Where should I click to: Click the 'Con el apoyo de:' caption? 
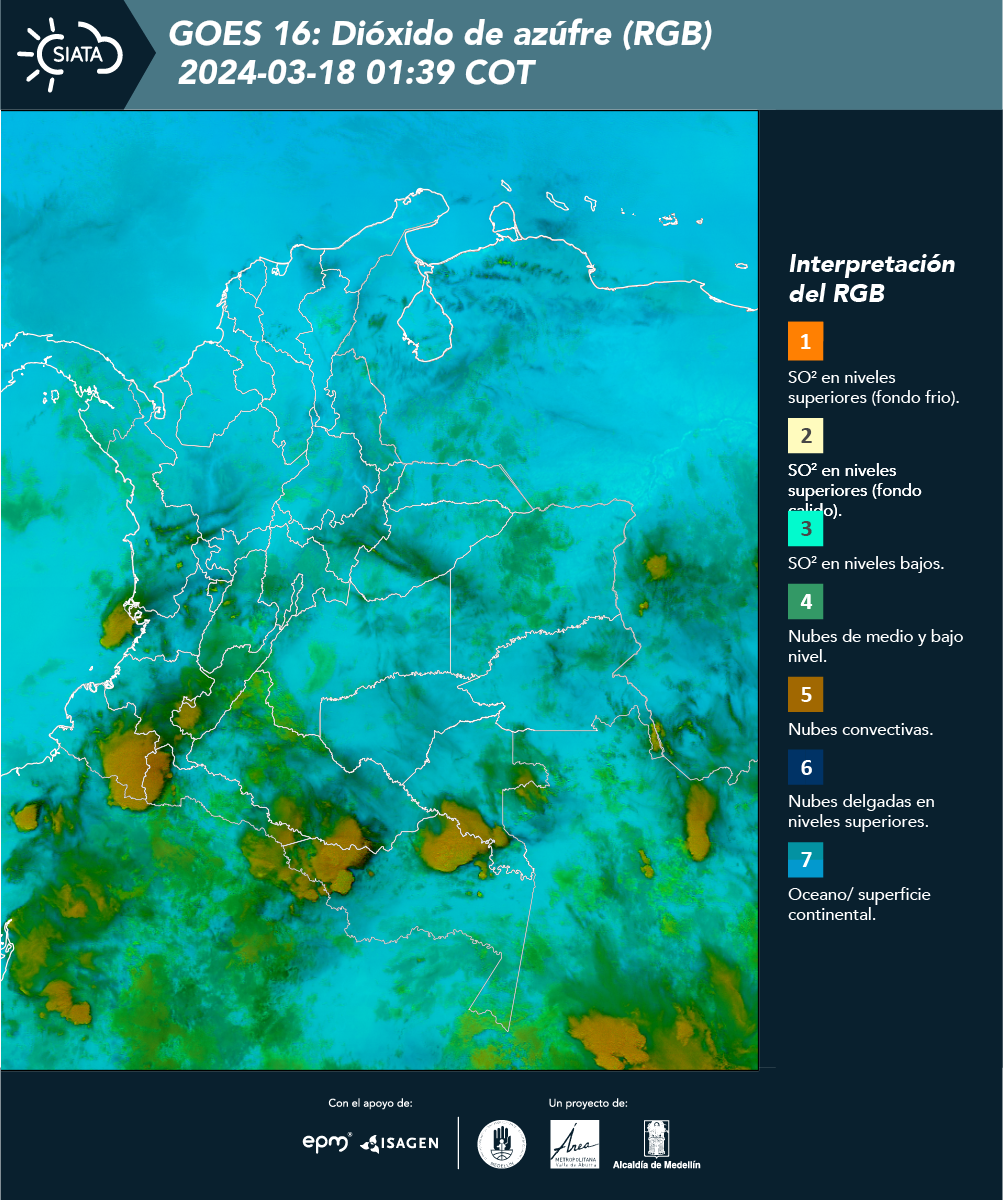pos(370,1103)
